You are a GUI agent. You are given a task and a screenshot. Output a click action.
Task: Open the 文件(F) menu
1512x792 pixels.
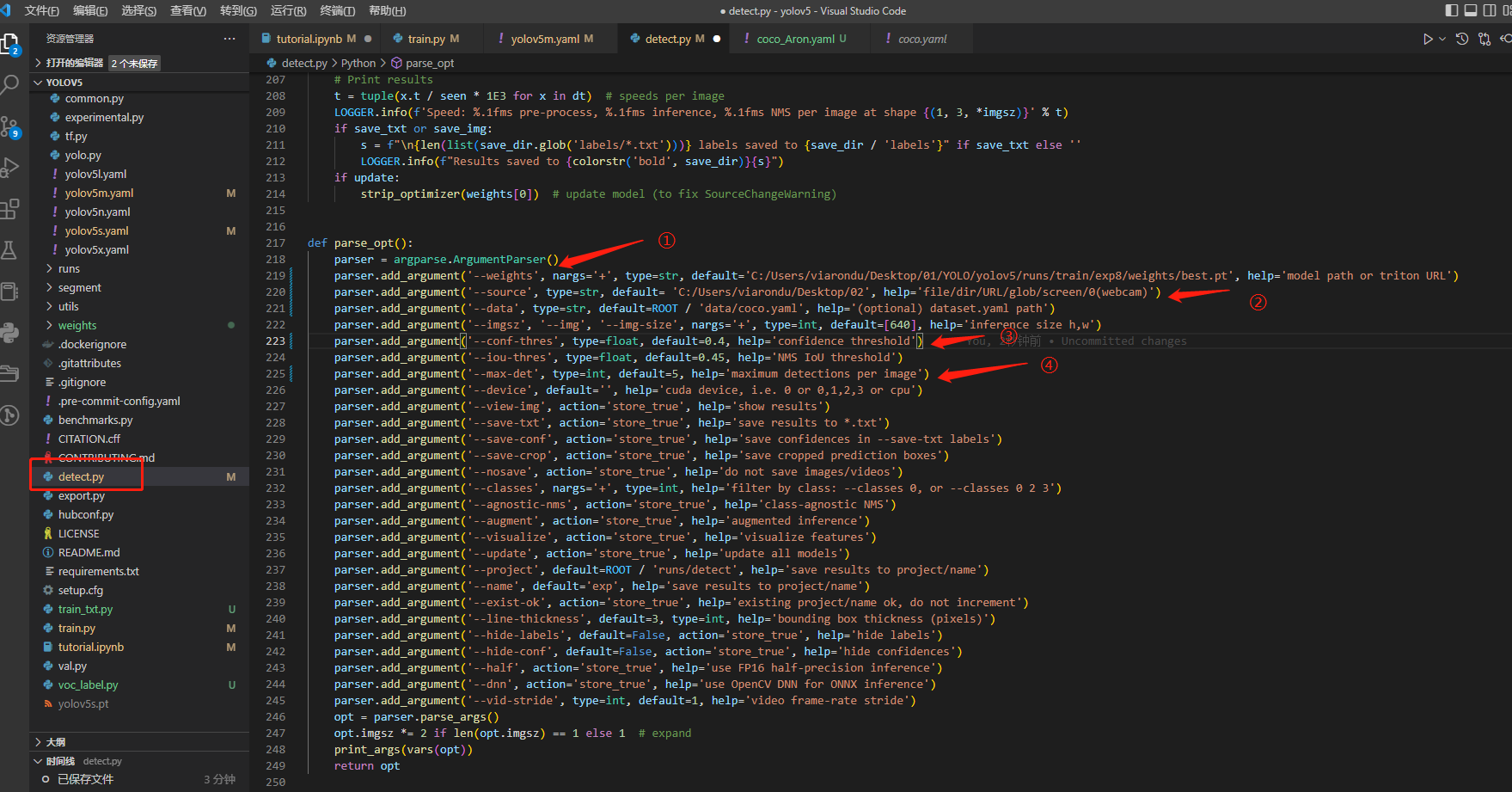[x=42, y=10]
